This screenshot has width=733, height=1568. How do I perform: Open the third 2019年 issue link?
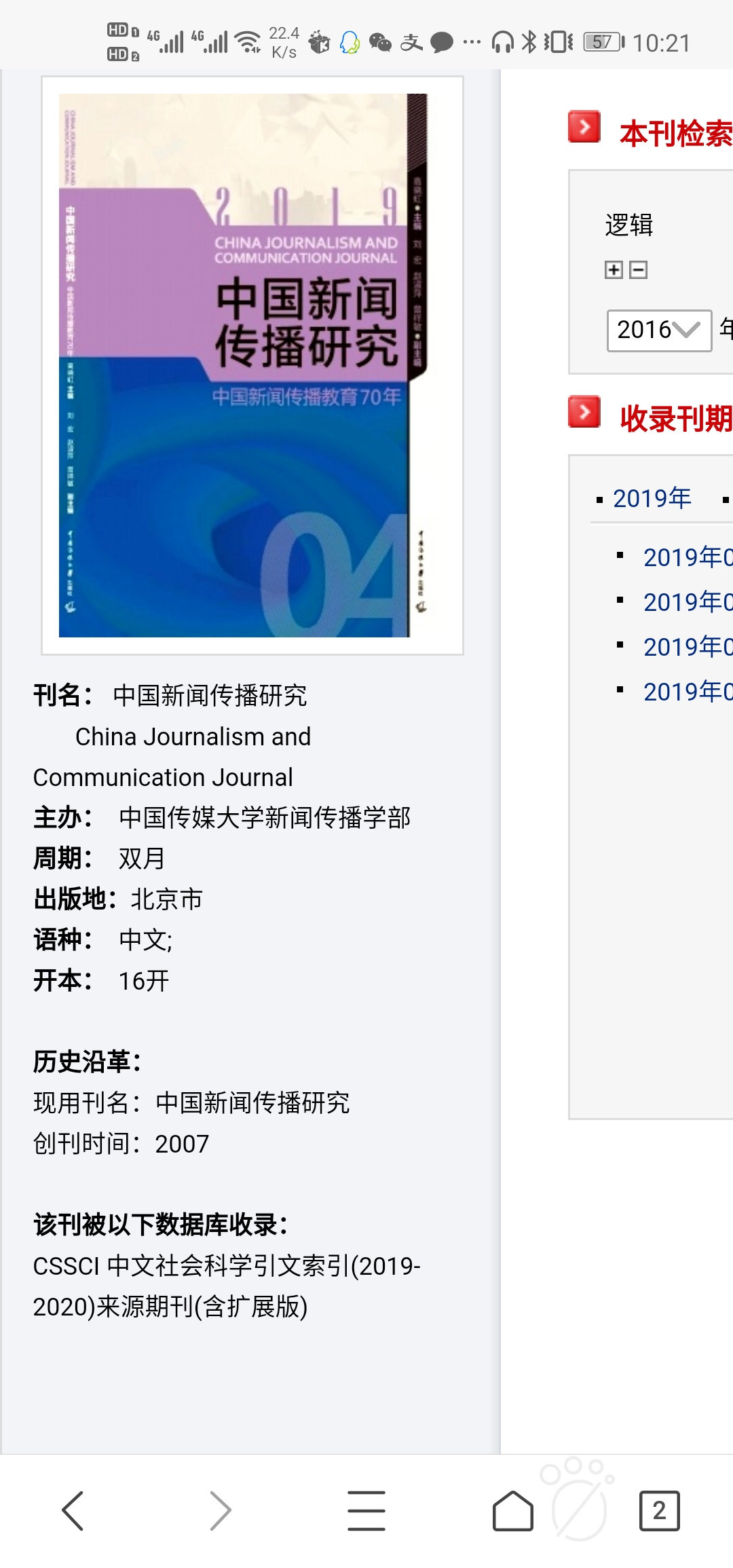pyautogui.click(x=687, y=648)
